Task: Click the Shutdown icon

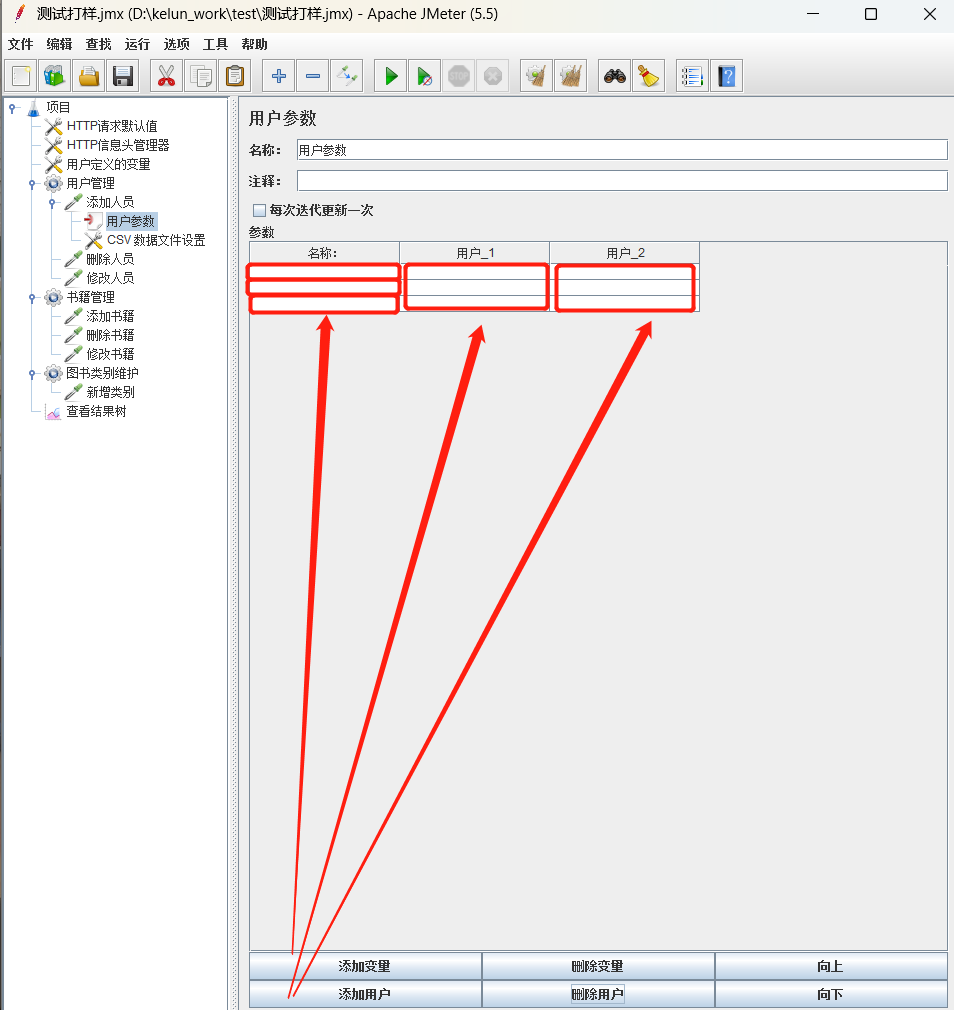Action: pos(493,77)
